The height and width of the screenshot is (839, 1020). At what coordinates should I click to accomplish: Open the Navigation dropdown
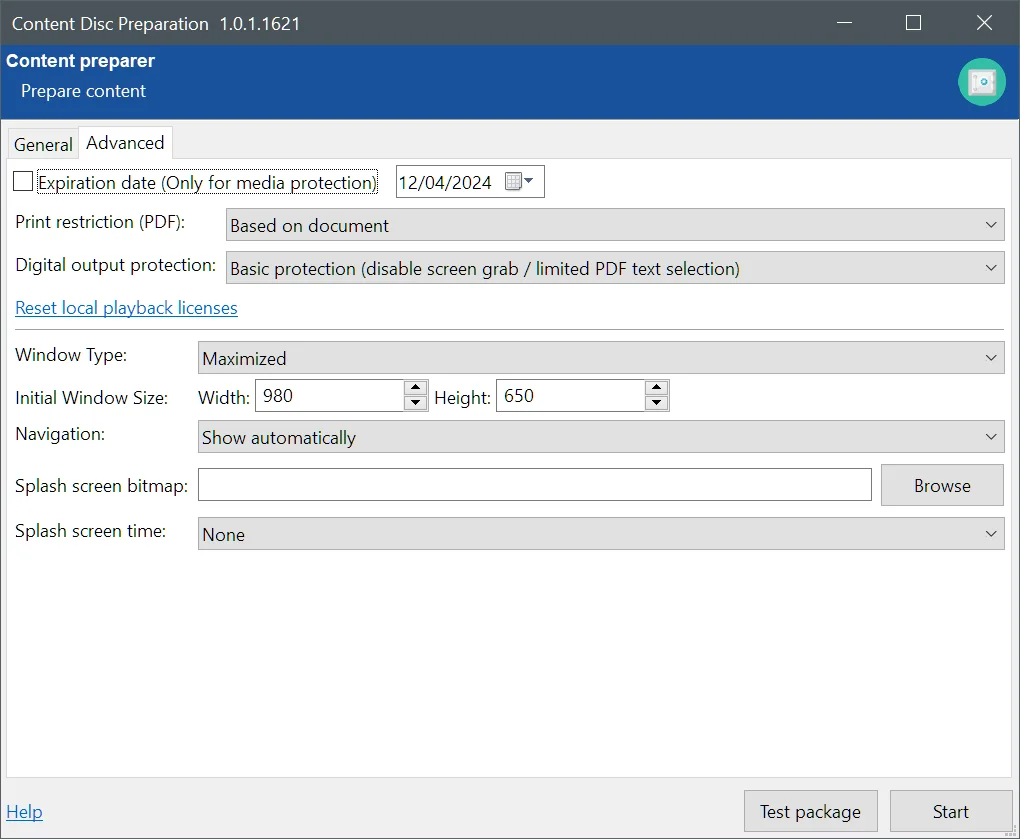click(601, 437)
